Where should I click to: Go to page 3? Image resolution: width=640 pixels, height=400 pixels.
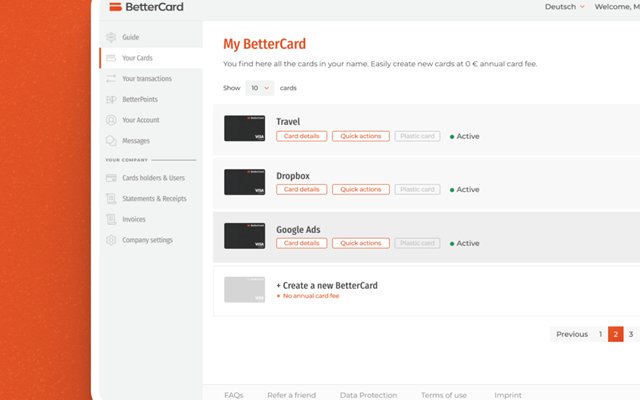click(631, 334)
